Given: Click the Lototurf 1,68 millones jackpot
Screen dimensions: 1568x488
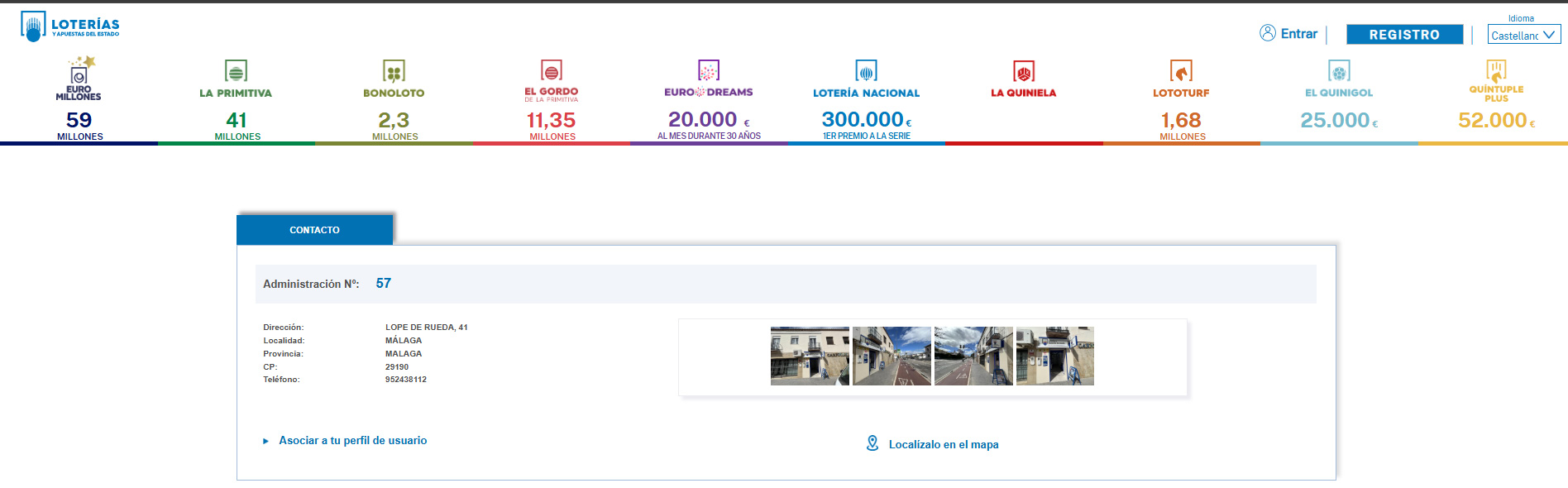Looking at the screenshot, I should coord(1182,125).
